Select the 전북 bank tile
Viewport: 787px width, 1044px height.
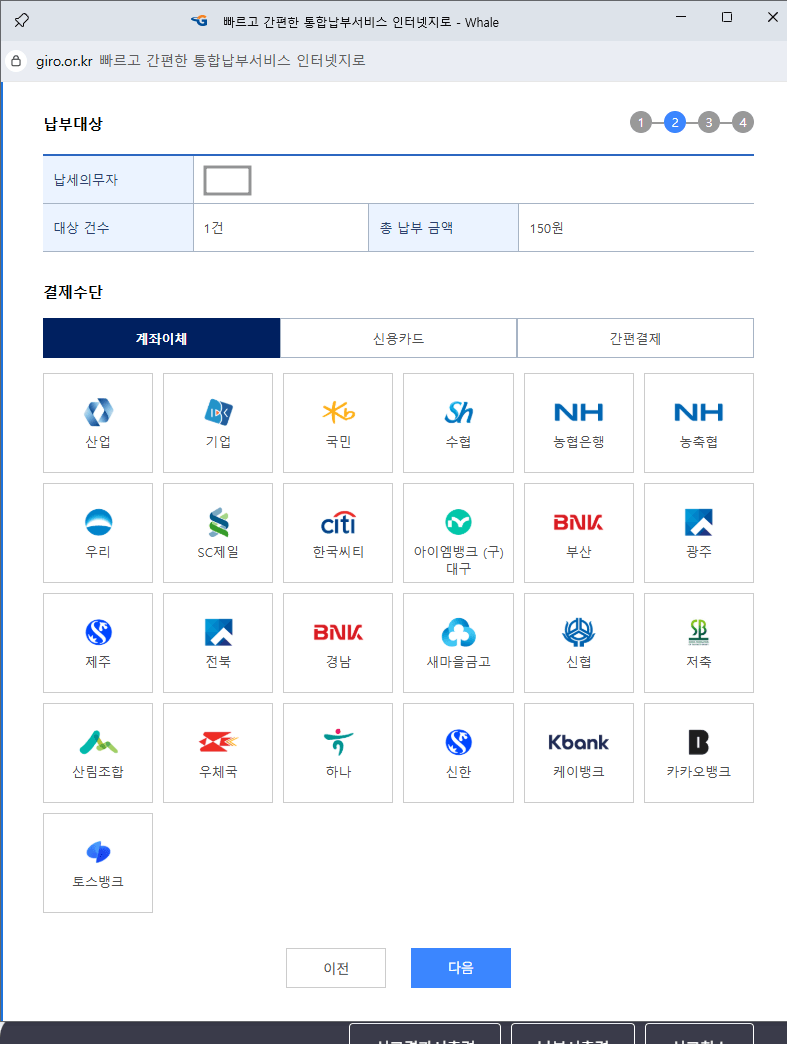[218, 643]
